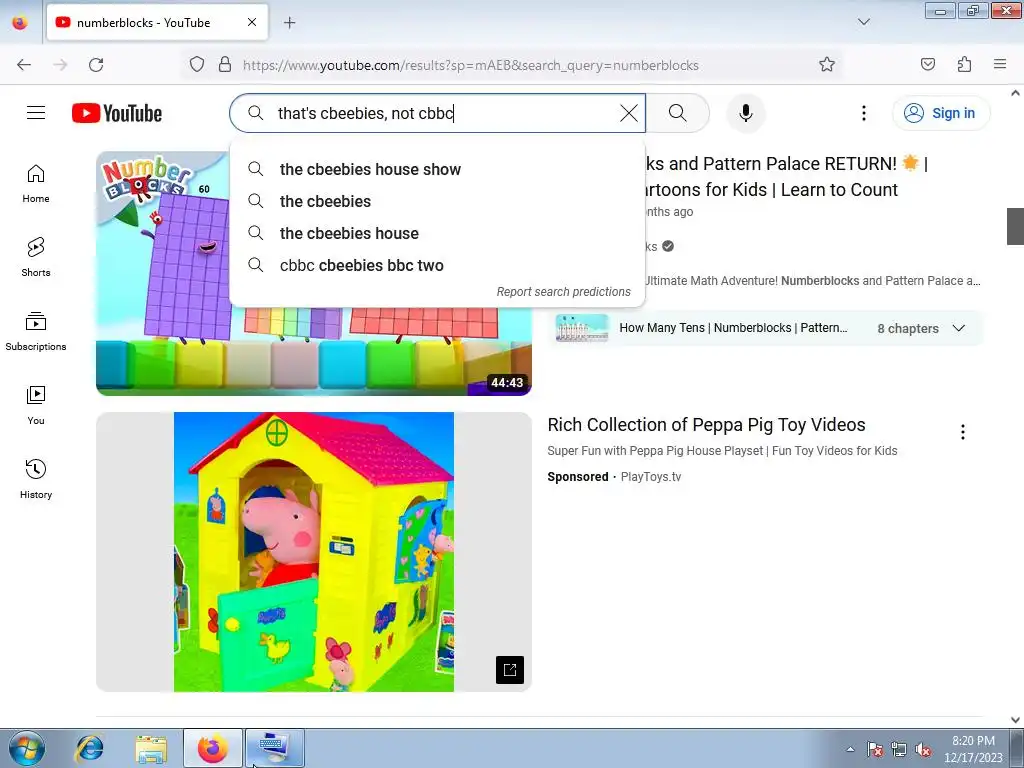Screen dimensions: 1024x768
Task: Visit PlayToys.tv sponsor link
Action: click(650, 477)
